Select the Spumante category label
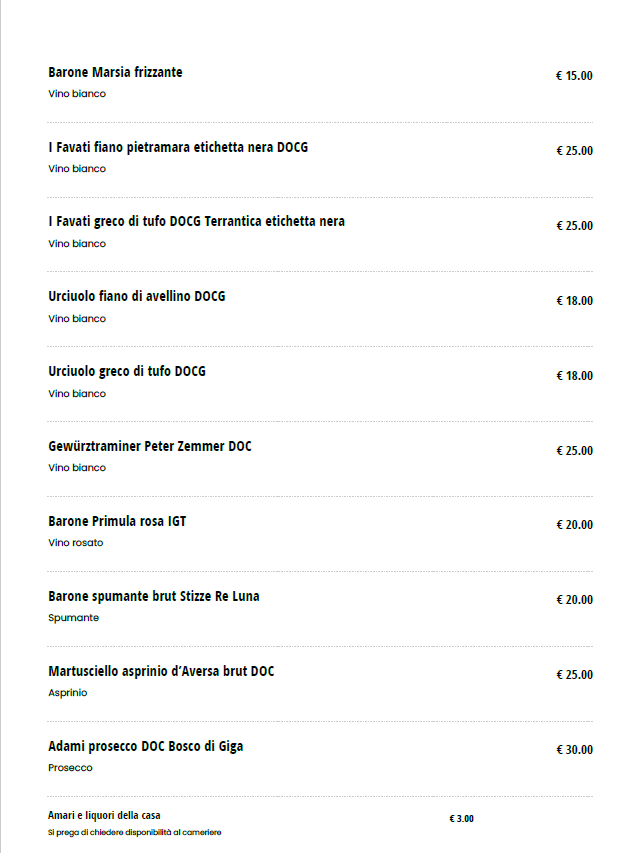 [74, 618]
